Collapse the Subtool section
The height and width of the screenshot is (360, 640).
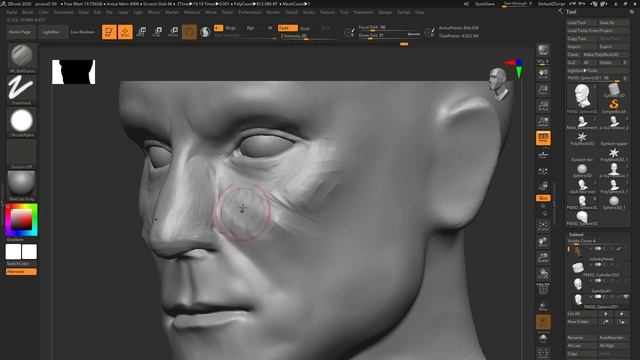coord(576,235)
